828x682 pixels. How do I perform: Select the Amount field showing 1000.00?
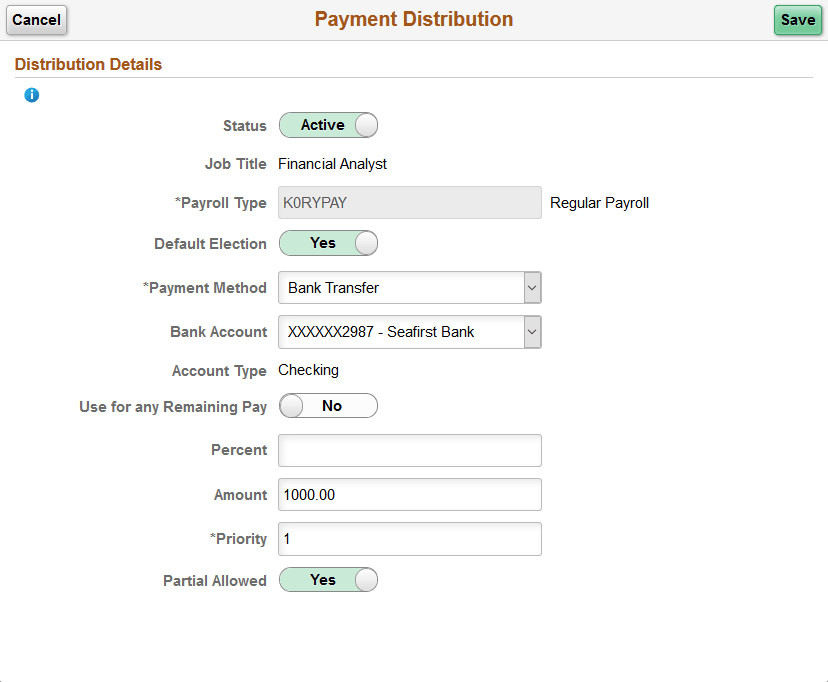(x=409, y=494)
